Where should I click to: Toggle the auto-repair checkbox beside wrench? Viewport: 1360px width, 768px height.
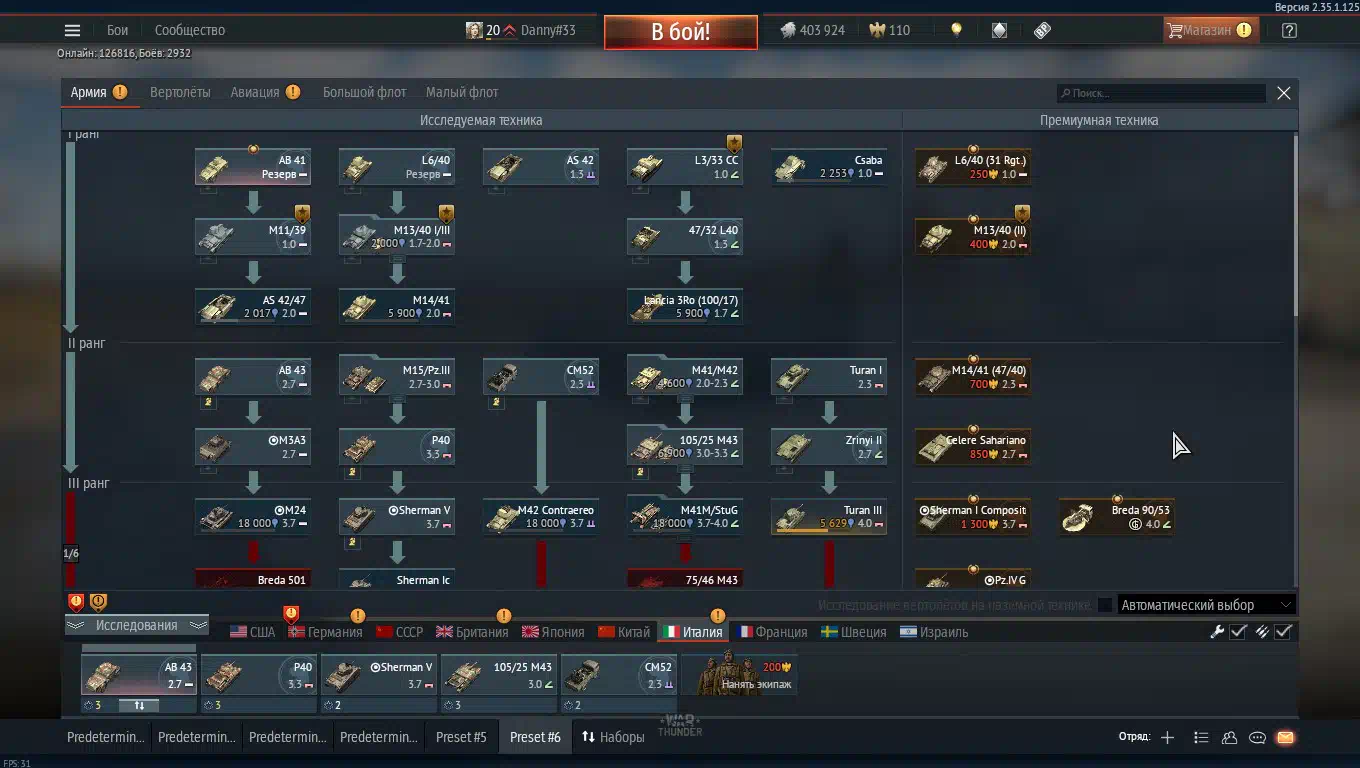1238,631
